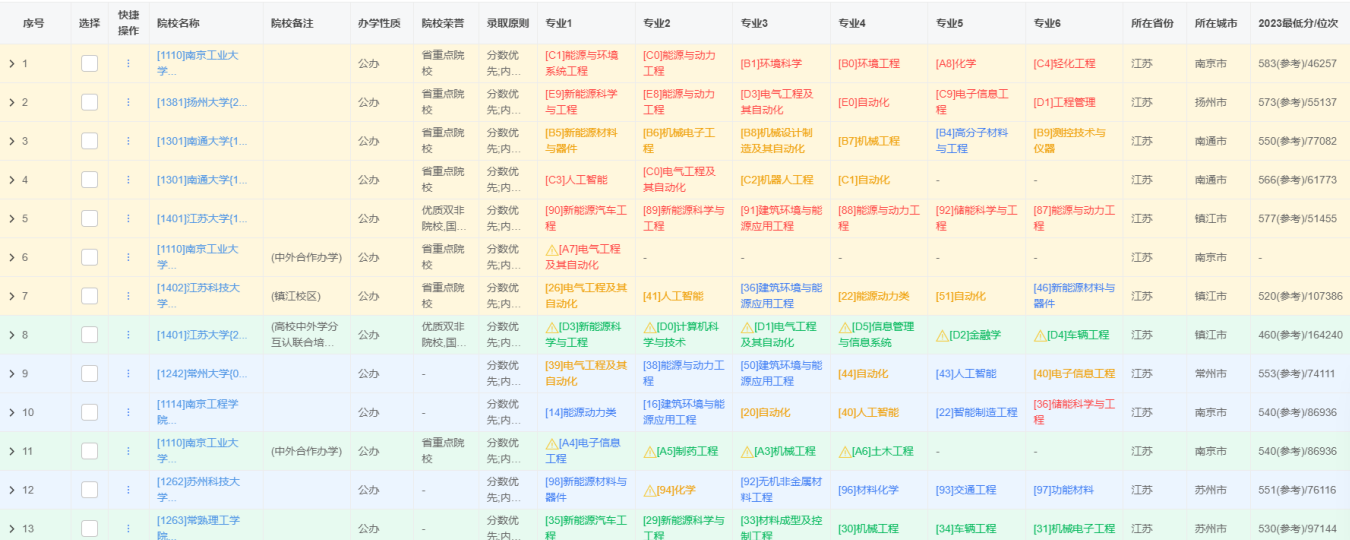The height and width of the screenshot is (540, 1350).
Task: Click major cell [36]储能科学与工程
Action: tap(1074, 412)
